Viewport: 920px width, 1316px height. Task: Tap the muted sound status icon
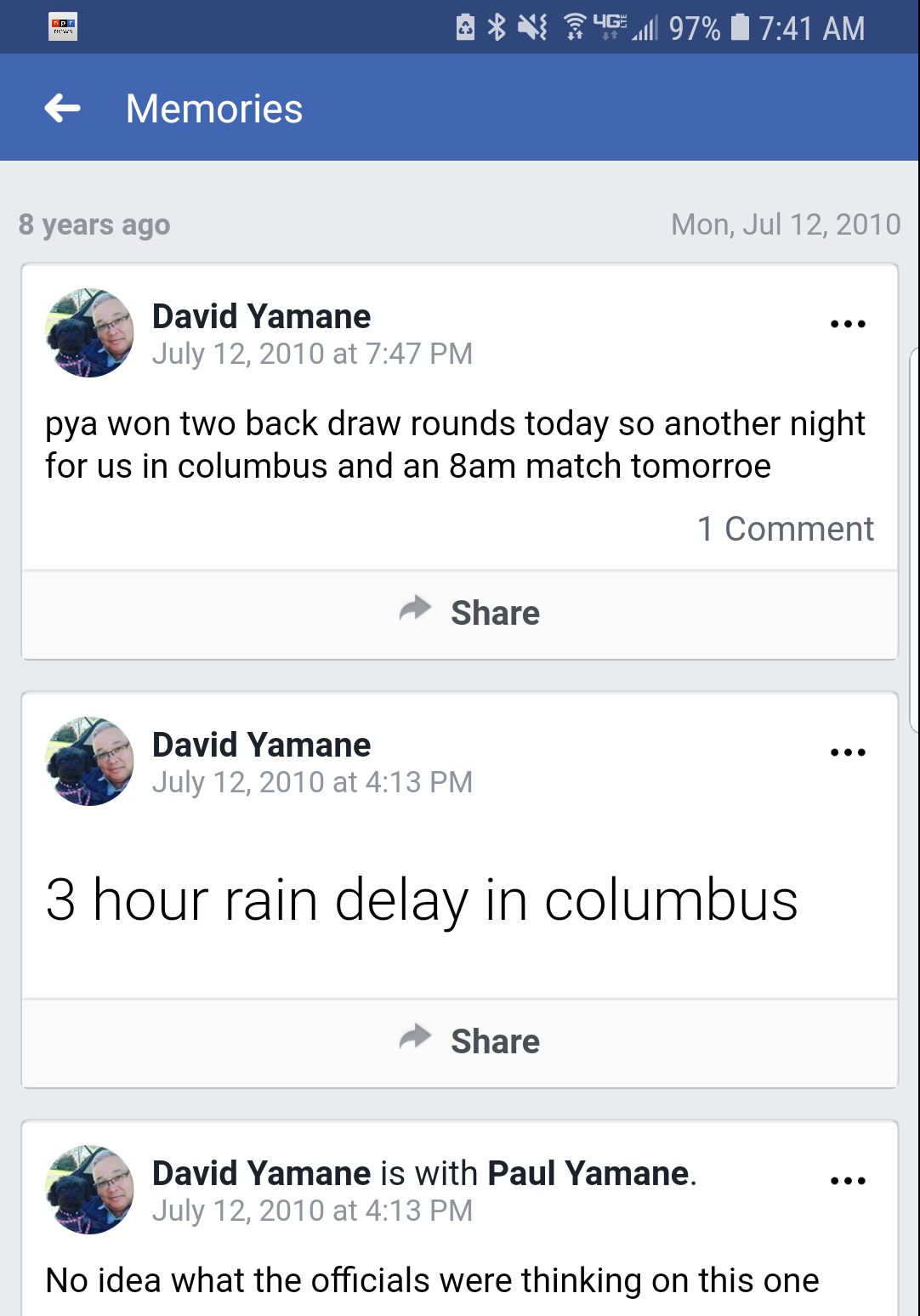click(533, 27)
